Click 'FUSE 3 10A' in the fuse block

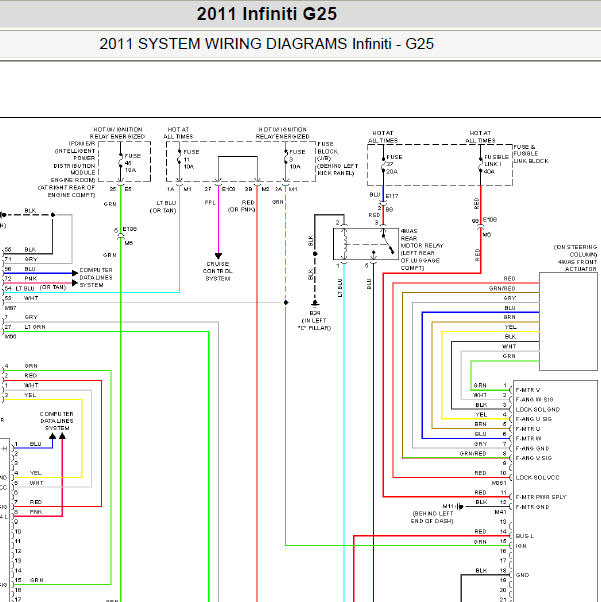point(297,159)
